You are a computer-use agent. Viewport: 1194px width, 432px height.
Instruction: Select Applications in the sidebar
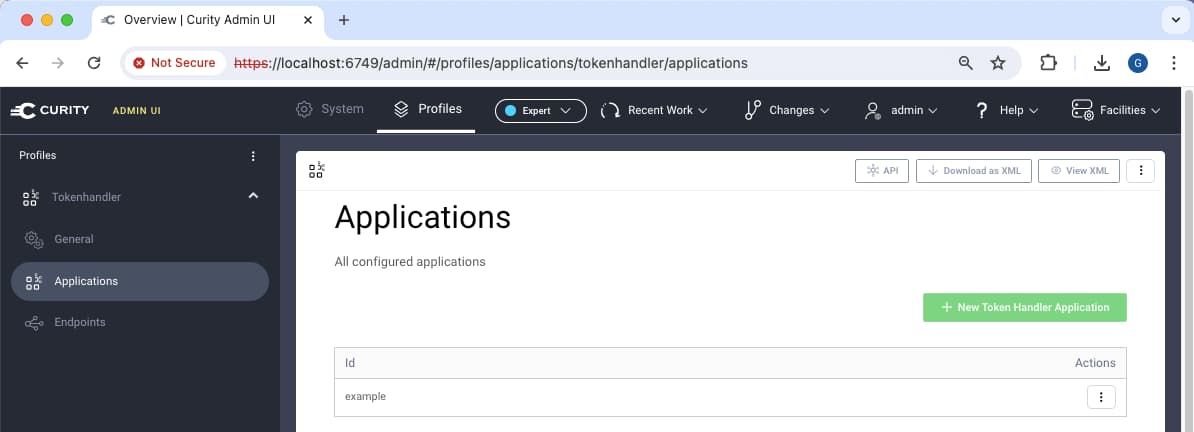pos(140,281)
